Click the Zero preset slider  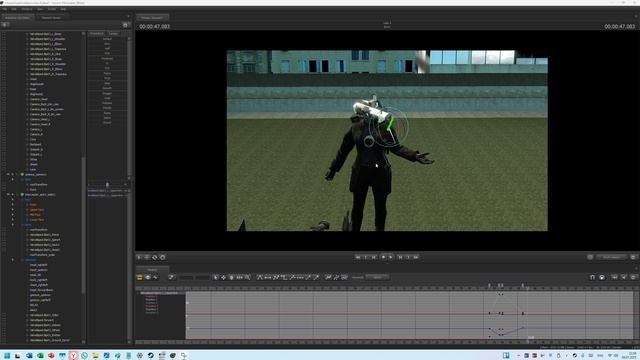pyautogui.click(x=107, y=44)
